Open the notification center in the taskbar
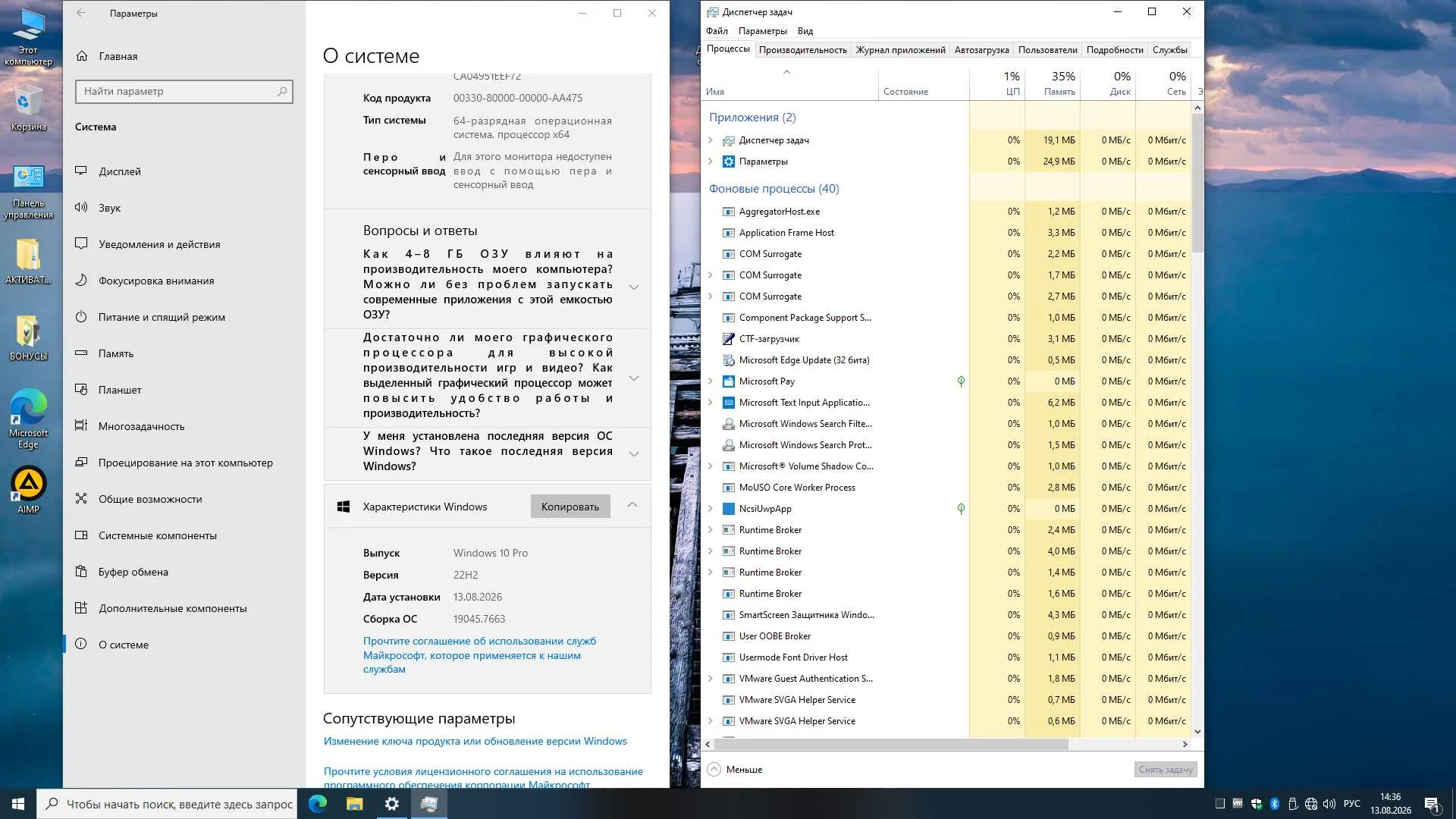The width and height of the screenshot is (1456, 819). (x=1432, y=804)
